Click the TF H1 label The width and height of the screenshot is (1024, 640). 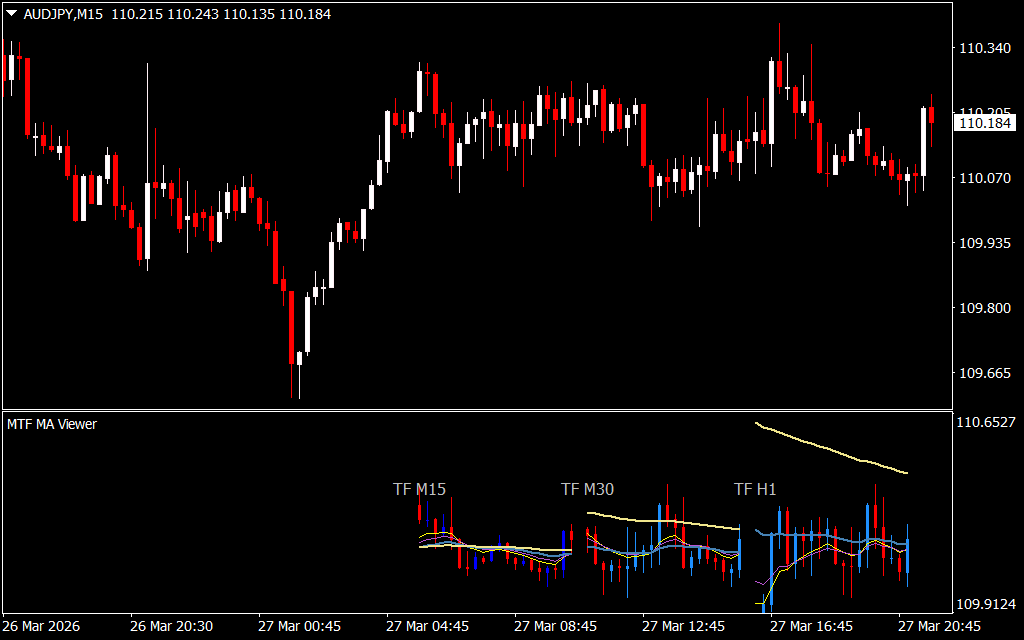point(755,489)
